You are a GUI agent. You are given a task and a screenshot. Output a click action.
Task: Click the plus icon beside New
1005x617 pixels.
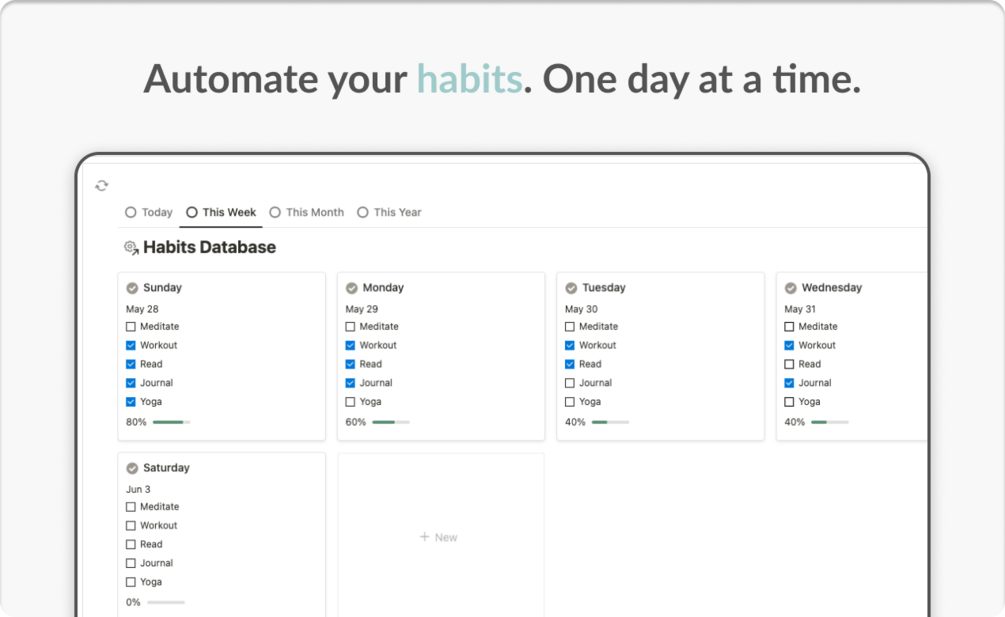pyautogui.click(x=424, y=536)
